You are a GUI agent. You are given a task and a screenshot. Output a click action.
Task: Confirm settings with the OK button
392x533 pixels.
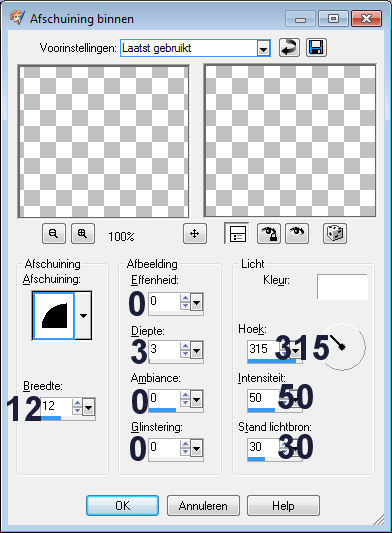[122, 505]
